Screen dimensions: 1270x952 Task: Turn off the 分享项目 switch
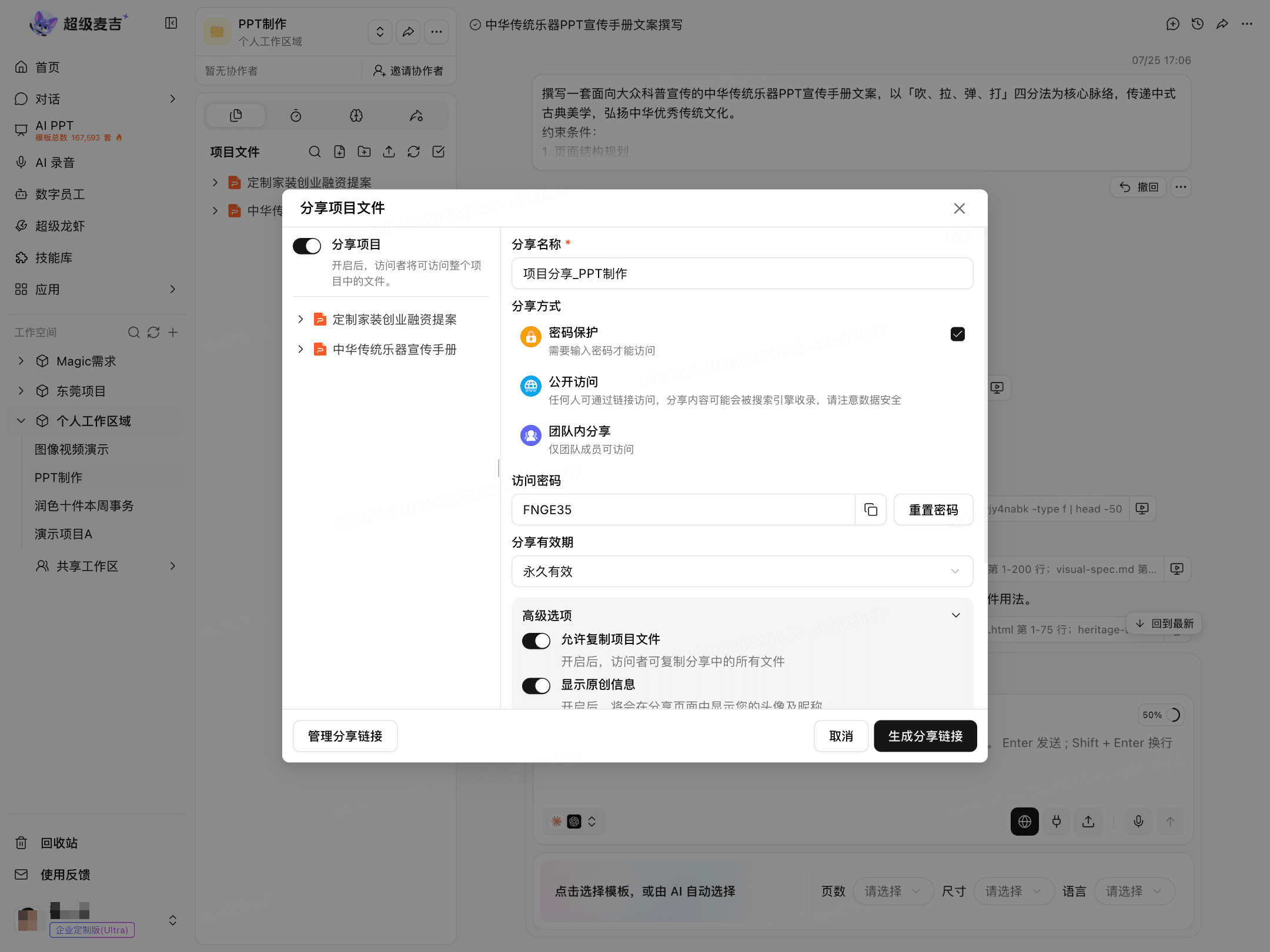tap(307, 246)
